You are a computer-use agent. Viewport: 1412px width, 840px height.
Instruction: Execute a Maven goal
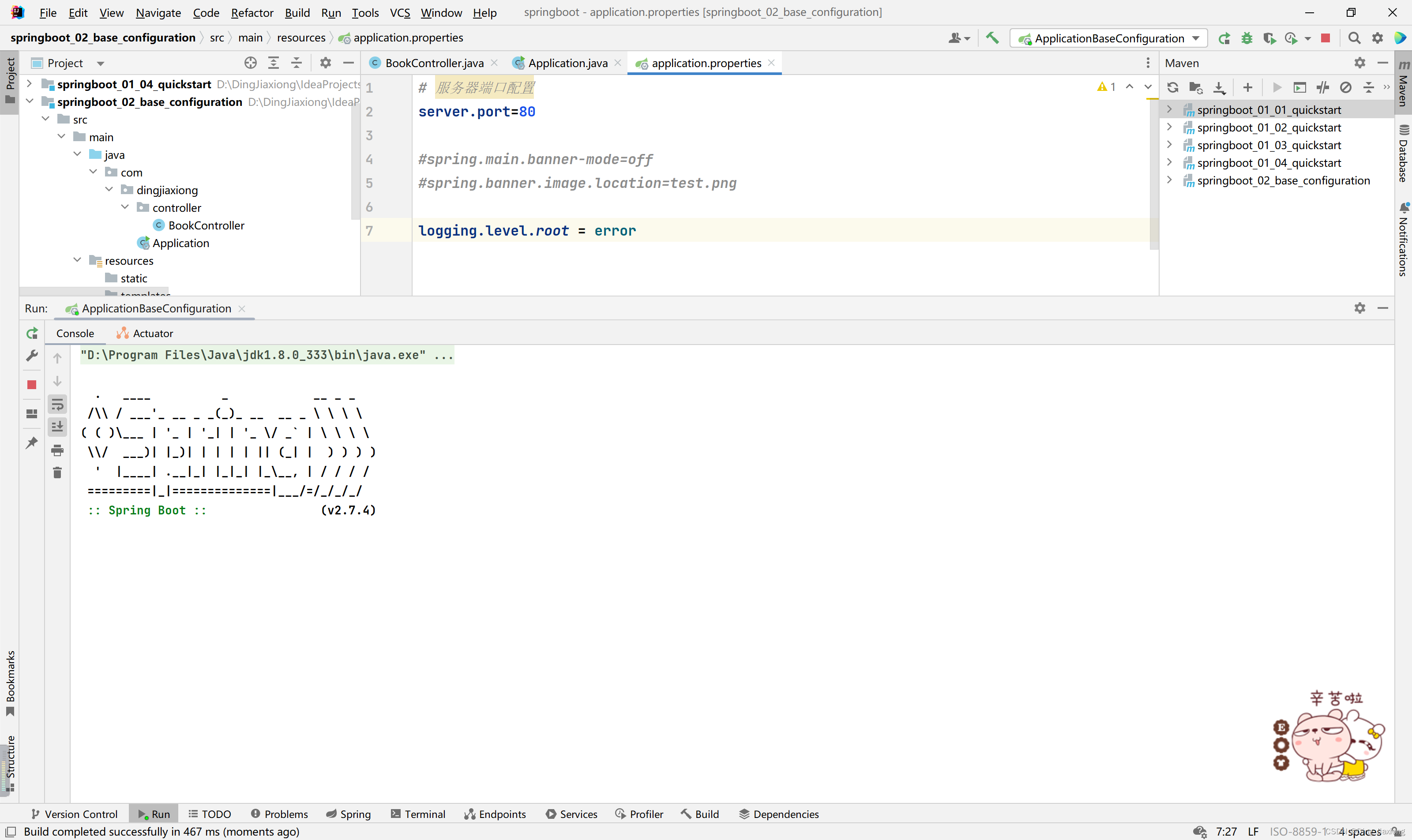[x=1300, y=87]
